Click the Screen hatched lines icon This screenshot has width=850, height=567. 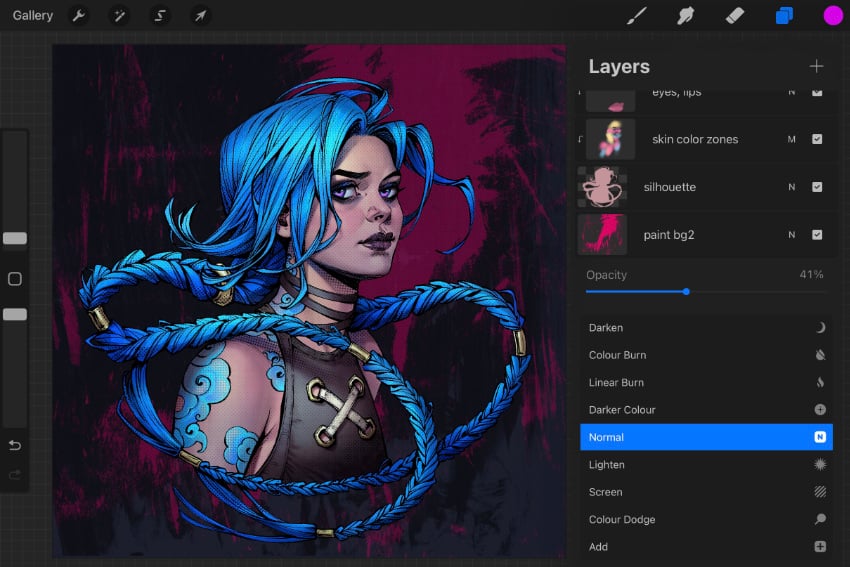click(x=820, y=492)
